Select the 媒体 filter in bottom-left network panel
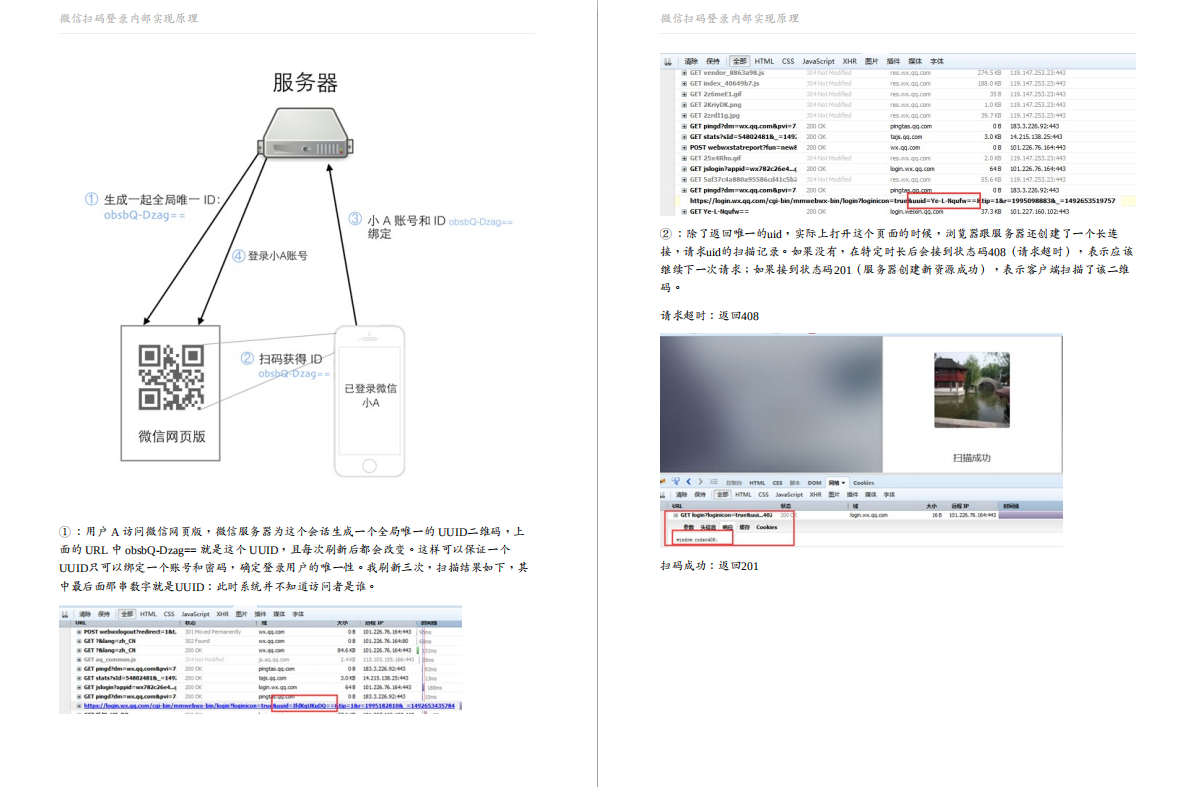1190x787 pixels. point(279,614)
